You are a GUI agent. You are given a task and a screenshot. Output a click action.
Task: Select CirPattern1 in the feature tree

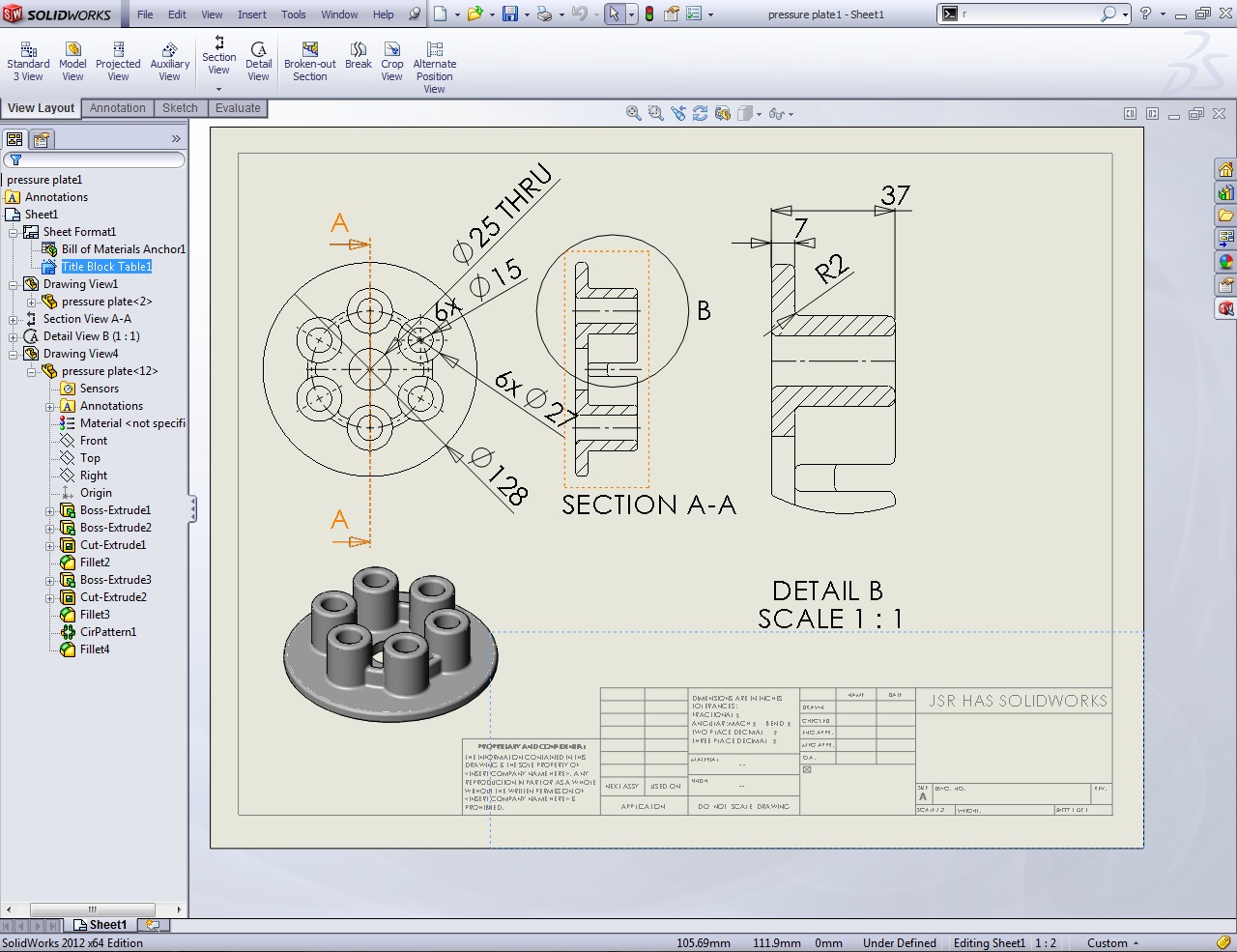pyautogui.click(x=107, y=632)
